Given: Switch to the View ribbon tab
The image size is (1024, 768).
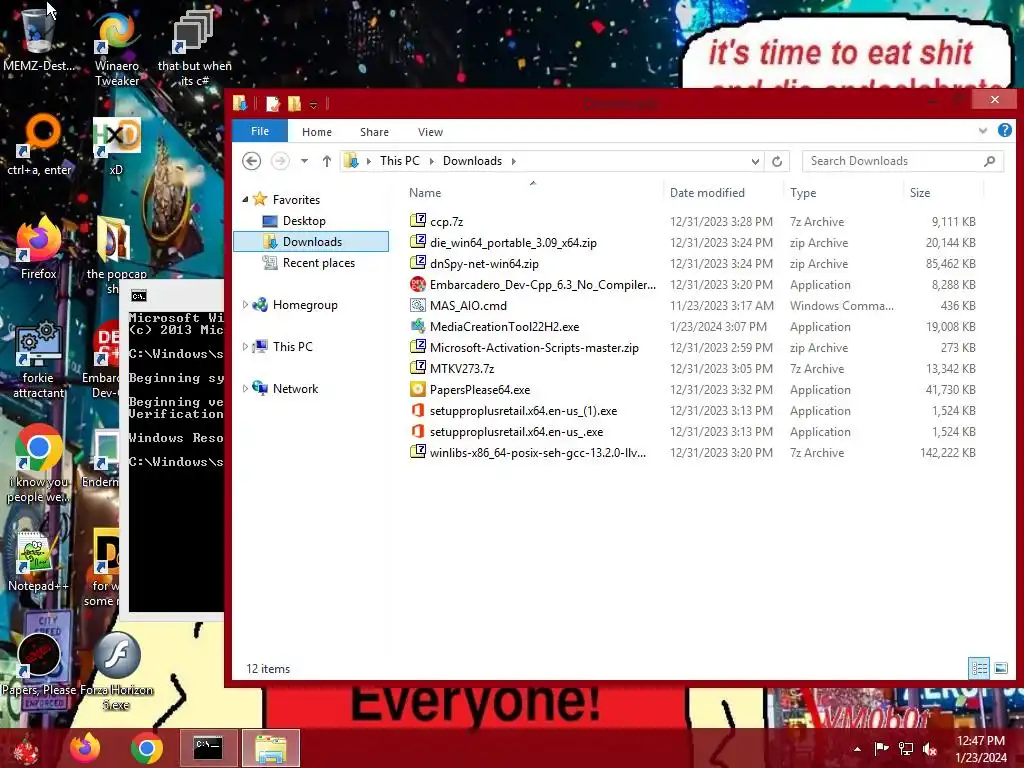Looking at the screenshot, I should 430,132.
